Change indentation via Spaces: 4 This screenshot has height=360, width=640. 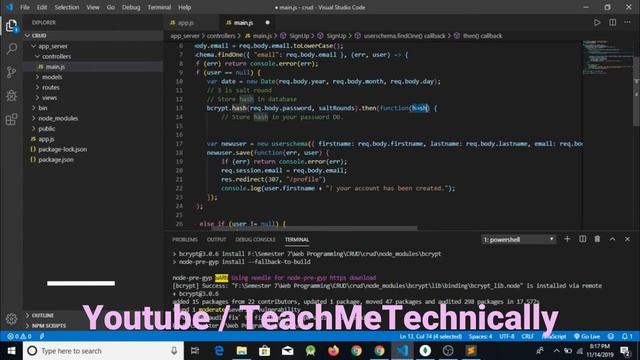(x=480, y=336)
